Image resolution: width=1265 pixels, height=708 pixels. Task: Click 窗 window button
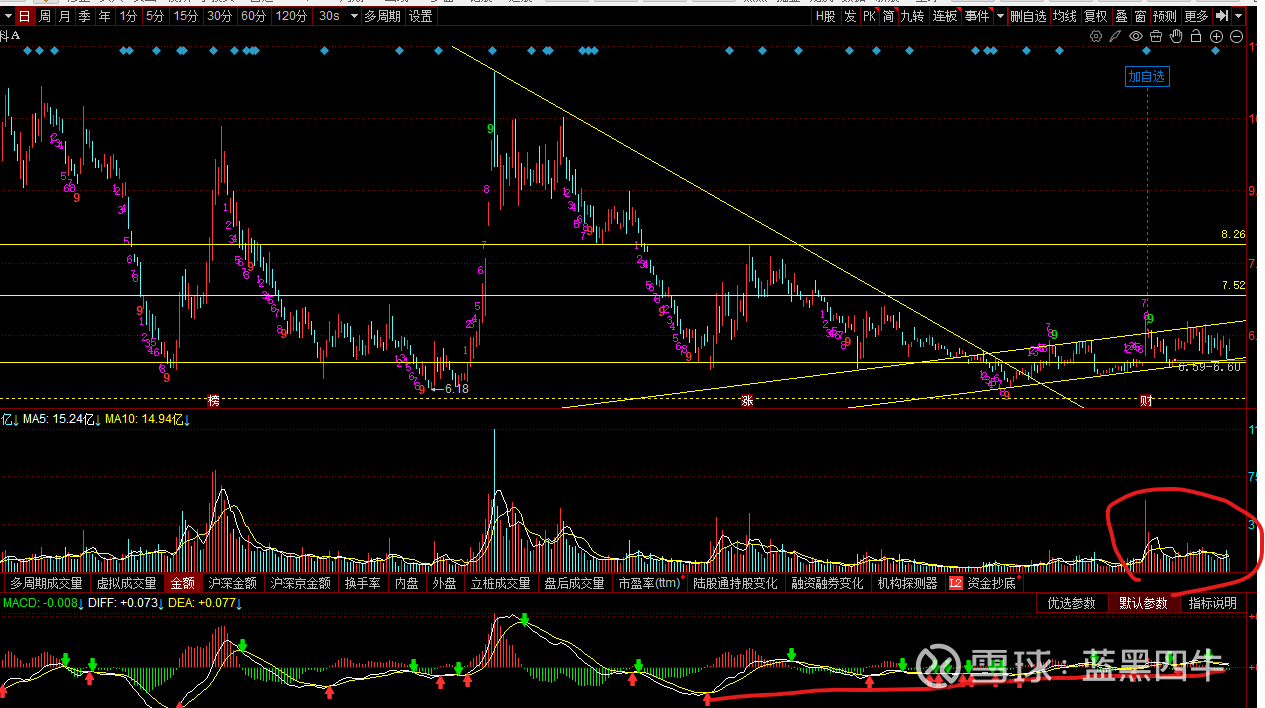click(x=1140, y=16)
